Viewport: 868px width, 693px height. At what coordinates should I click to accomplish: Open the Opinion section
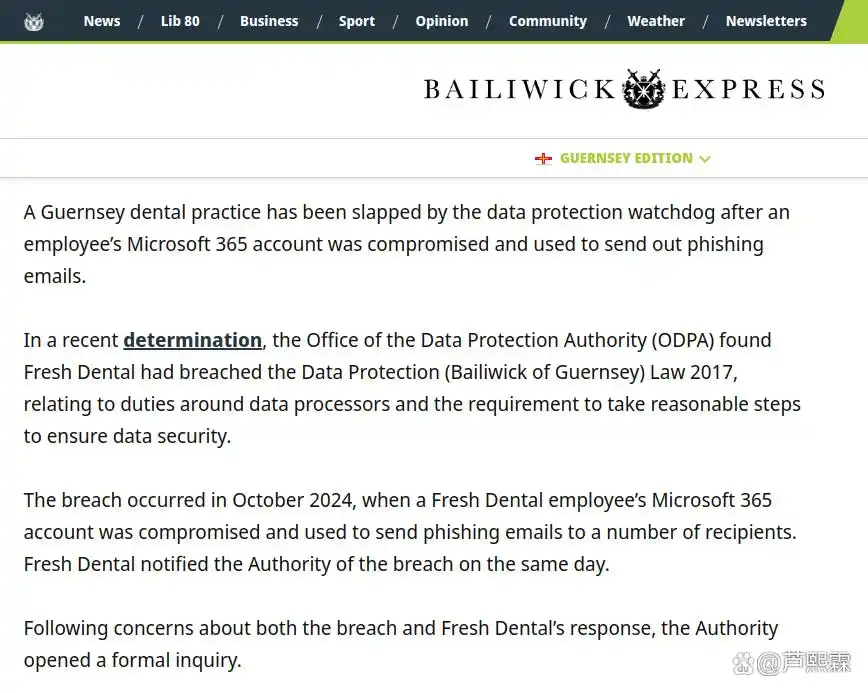click(x=441, y=21)
